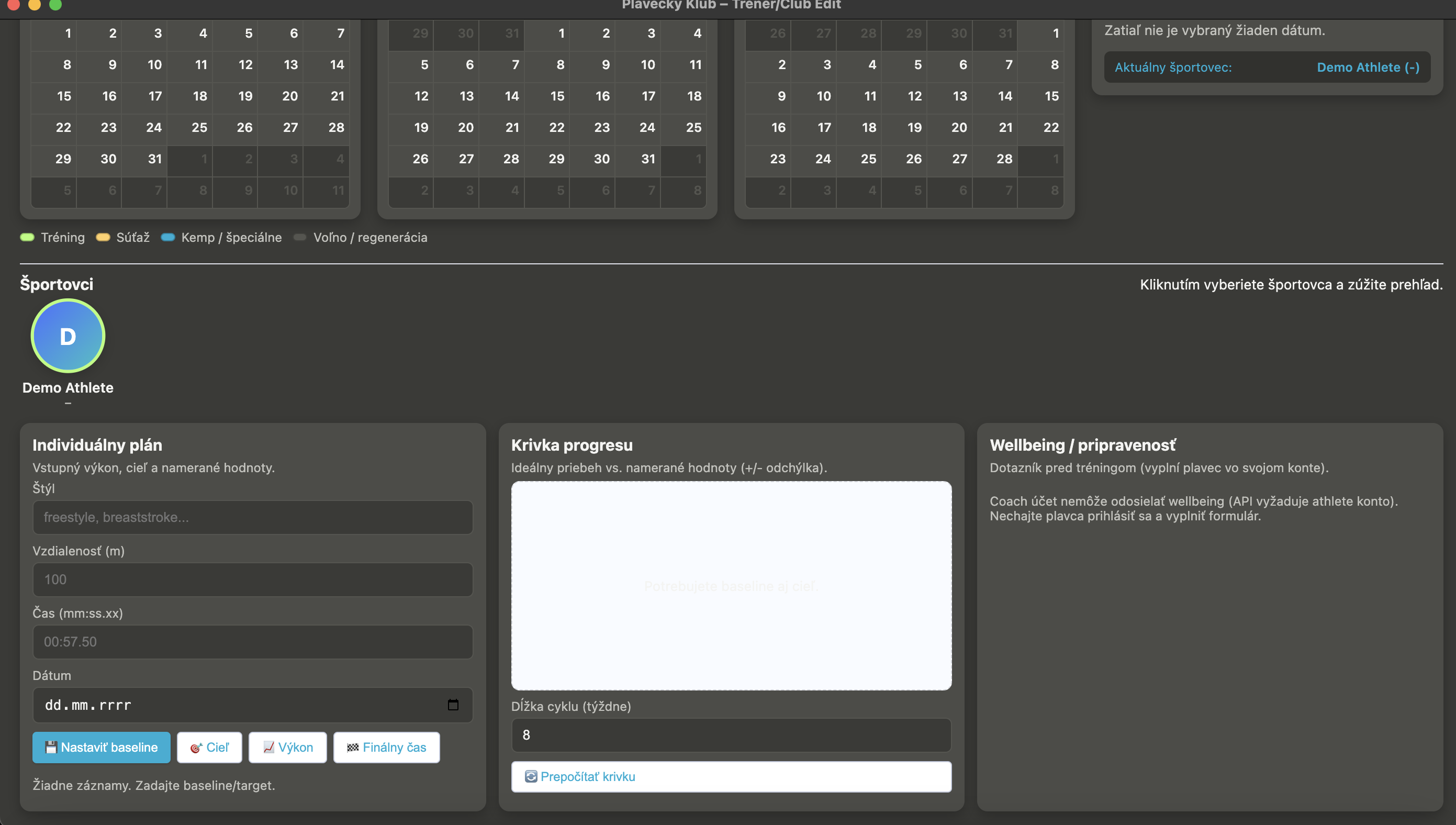1456x825 pixels.
Task: Click the Dĺžka cyklu (týždne) field
Action: [731, 735]
